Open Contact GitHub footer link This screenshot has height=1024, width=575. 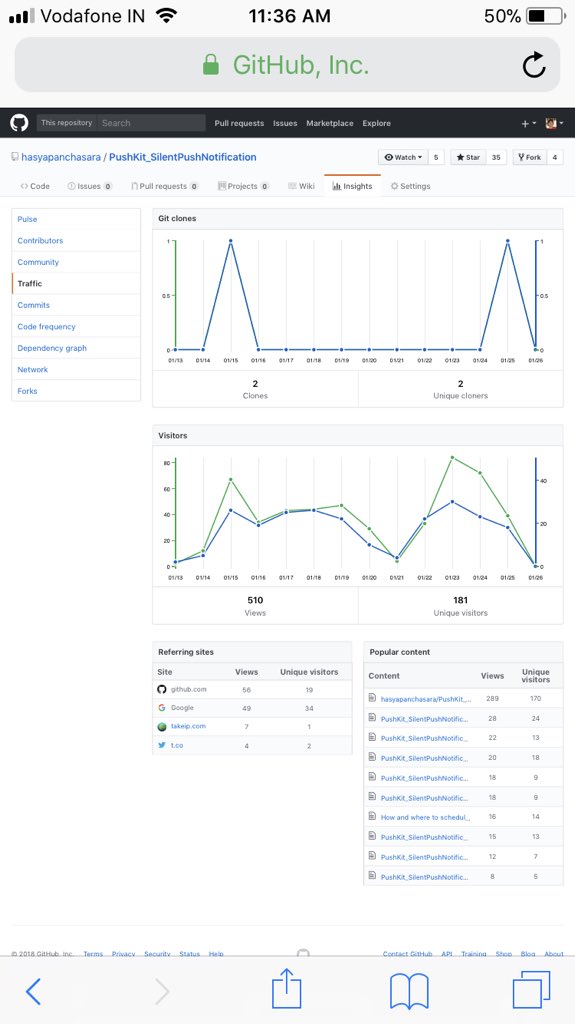tap(408, 953)
